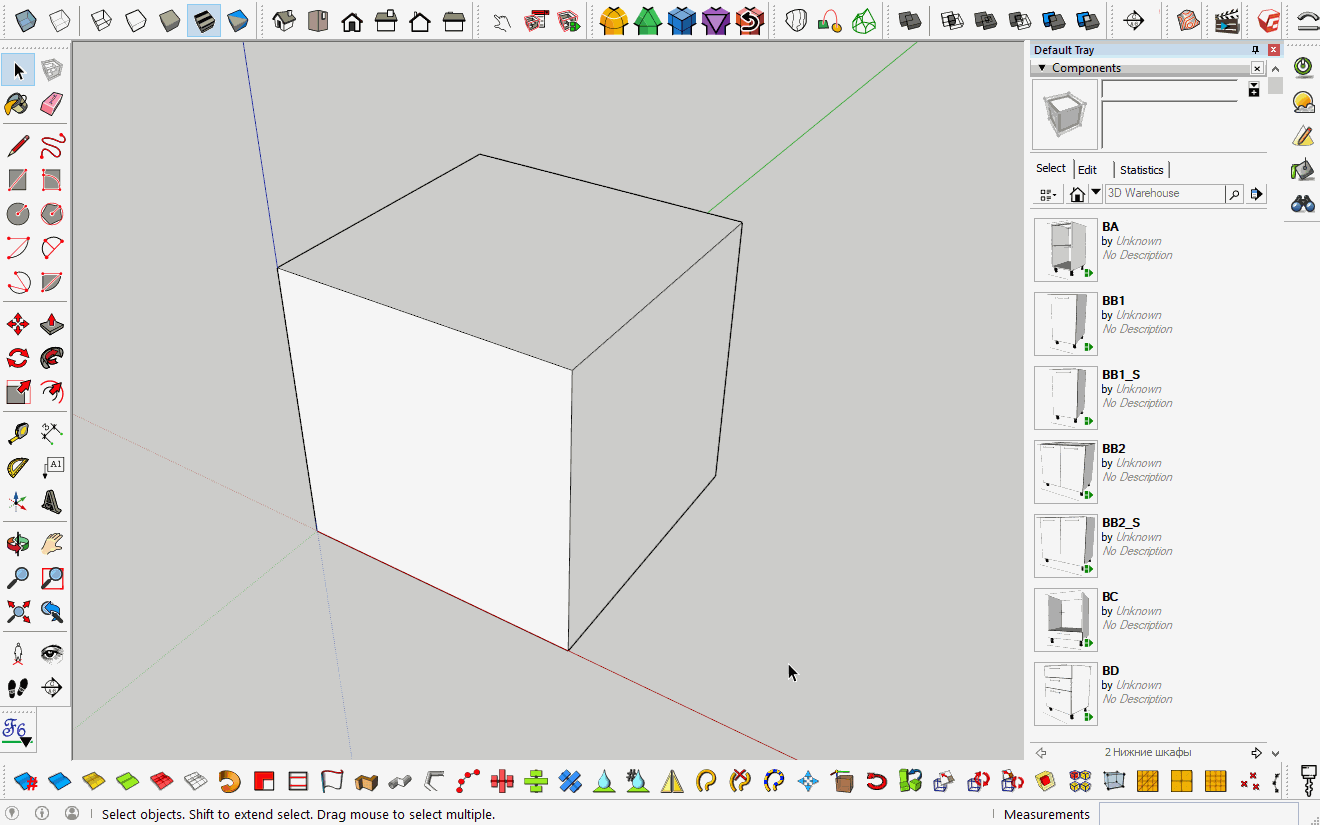This screenshot has width=1320, height=825.
Task: Click the next collection arrow near 2 Нижние шкафы
Action: pyautogui.click(x=1256, y=751)
